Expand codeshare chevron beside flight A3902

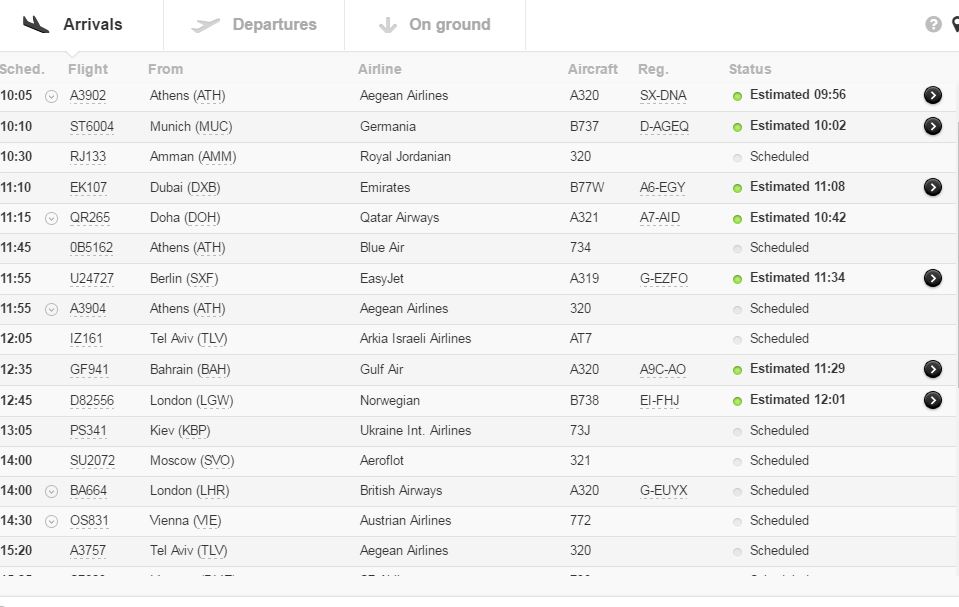[51, 96]
